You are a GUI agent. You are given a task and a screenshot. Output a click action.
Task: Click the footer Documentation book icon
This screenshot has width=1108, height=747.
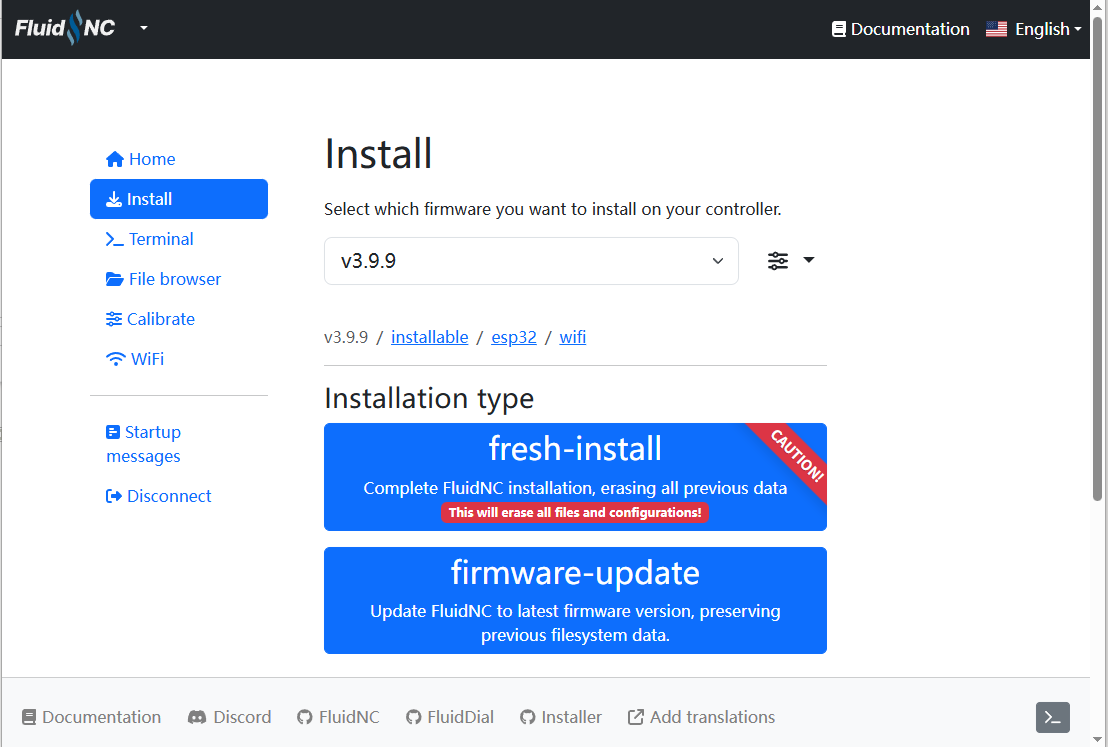click(x=28, y=717)
